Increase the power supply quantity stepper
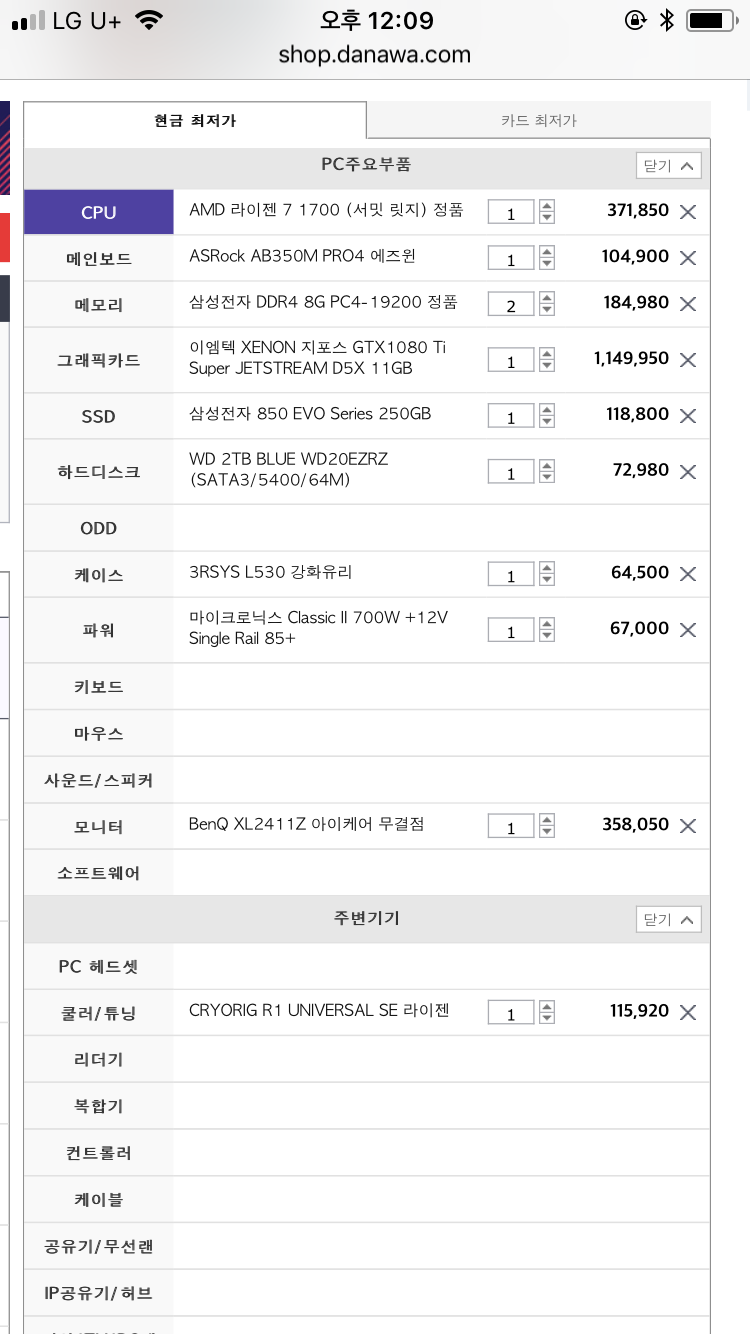The height and width of the screenshot is (1334, 750). [x=546, y=624]
